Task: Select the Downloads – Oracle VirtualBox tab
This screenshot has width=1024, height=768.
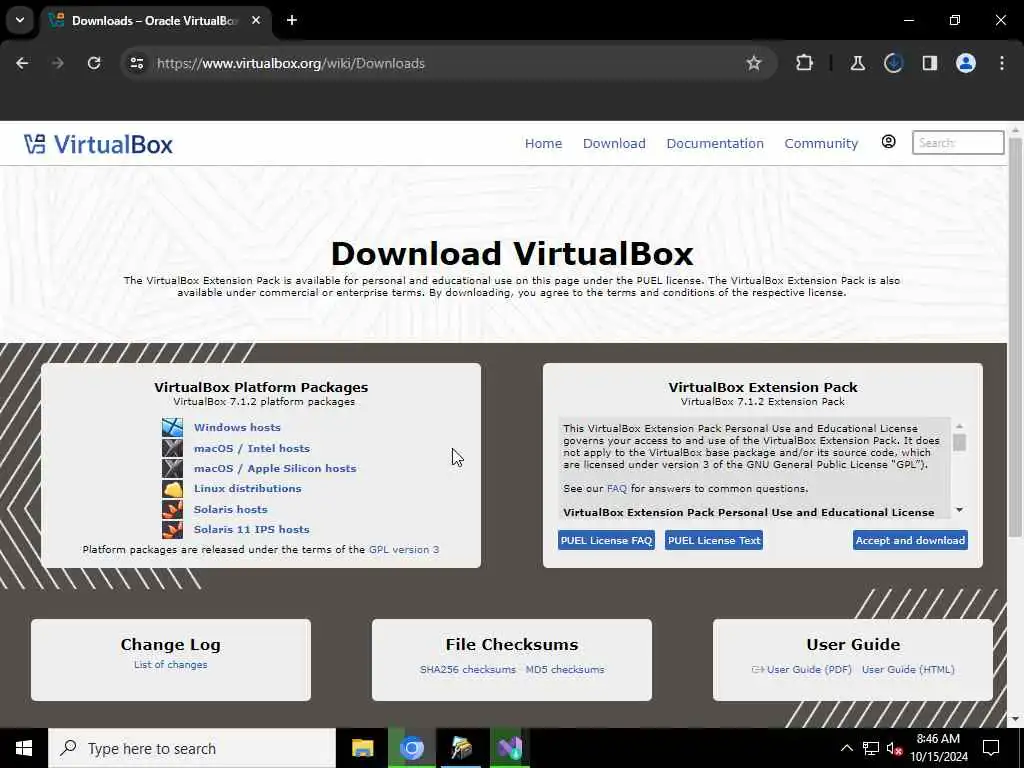Action: click(x=155, y=20)
